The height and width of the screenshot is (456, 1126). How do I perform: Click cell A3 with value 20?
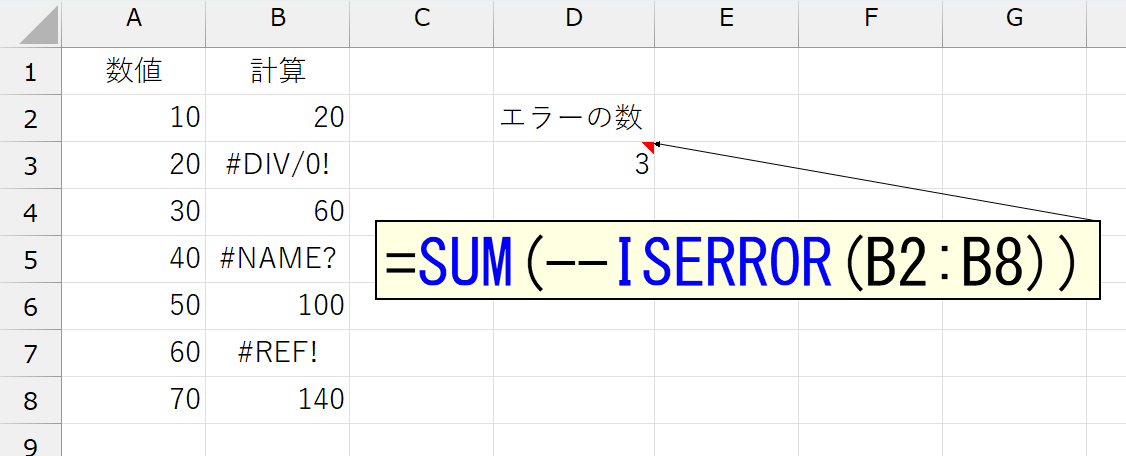134,165
